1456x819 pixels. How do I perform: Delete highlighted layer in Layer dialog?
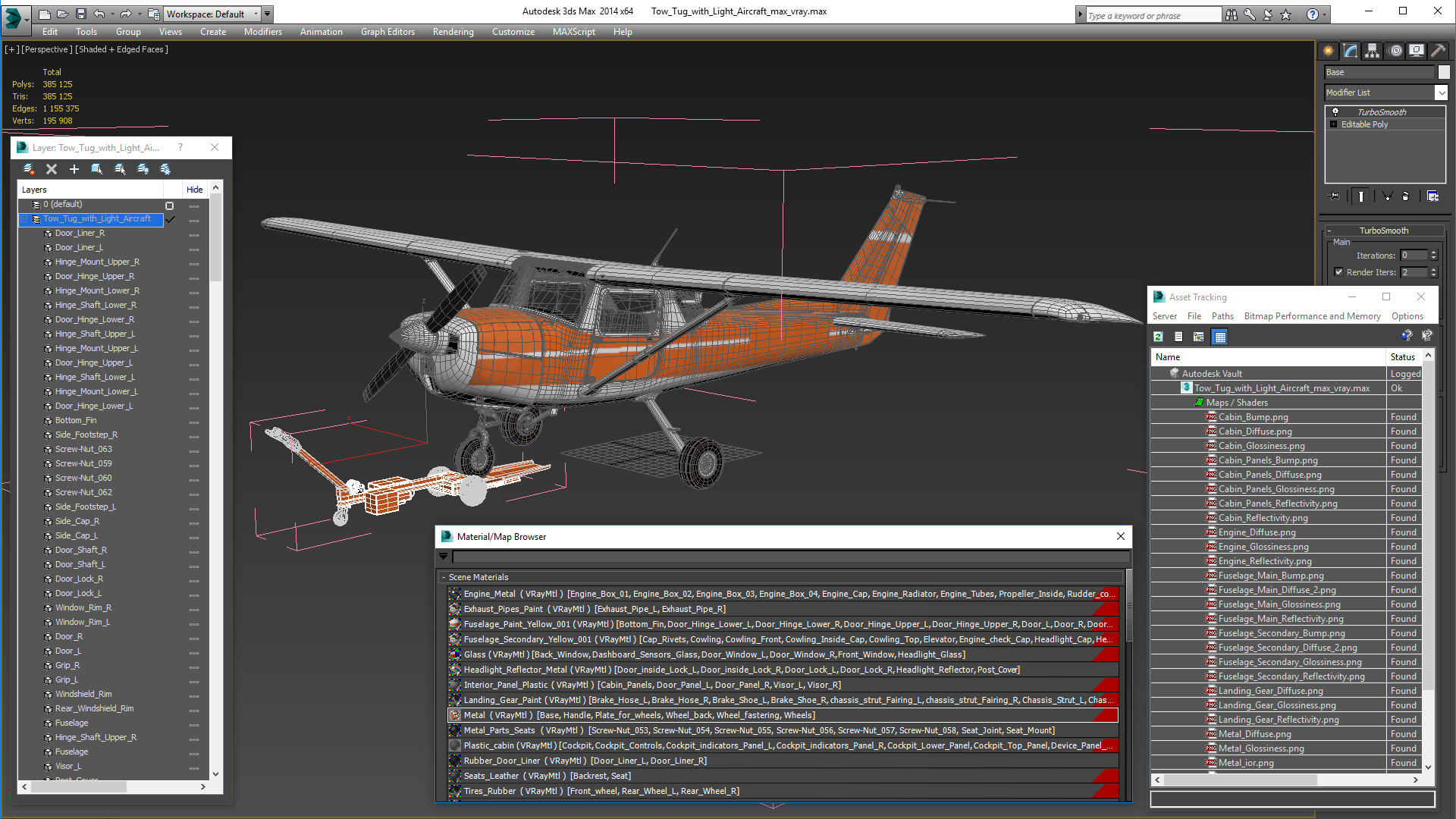tap(52, 169)
